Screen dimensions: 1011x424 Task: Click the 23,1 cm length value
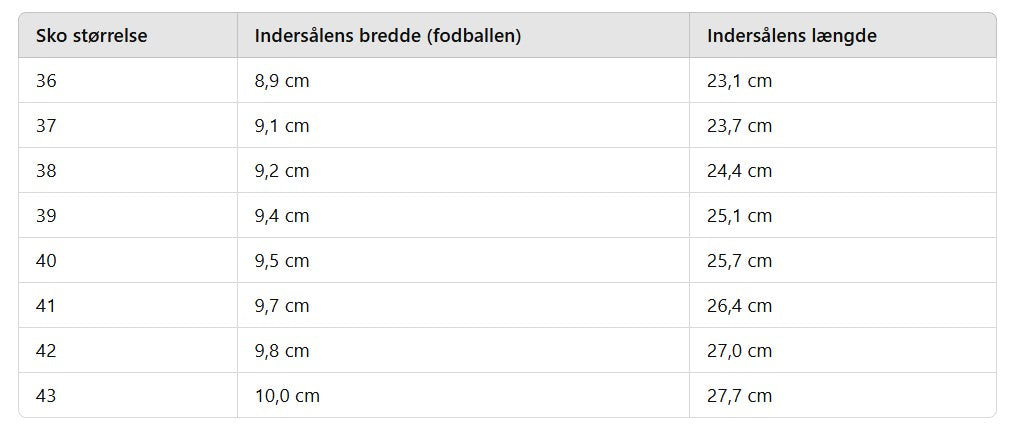[739, 81]
